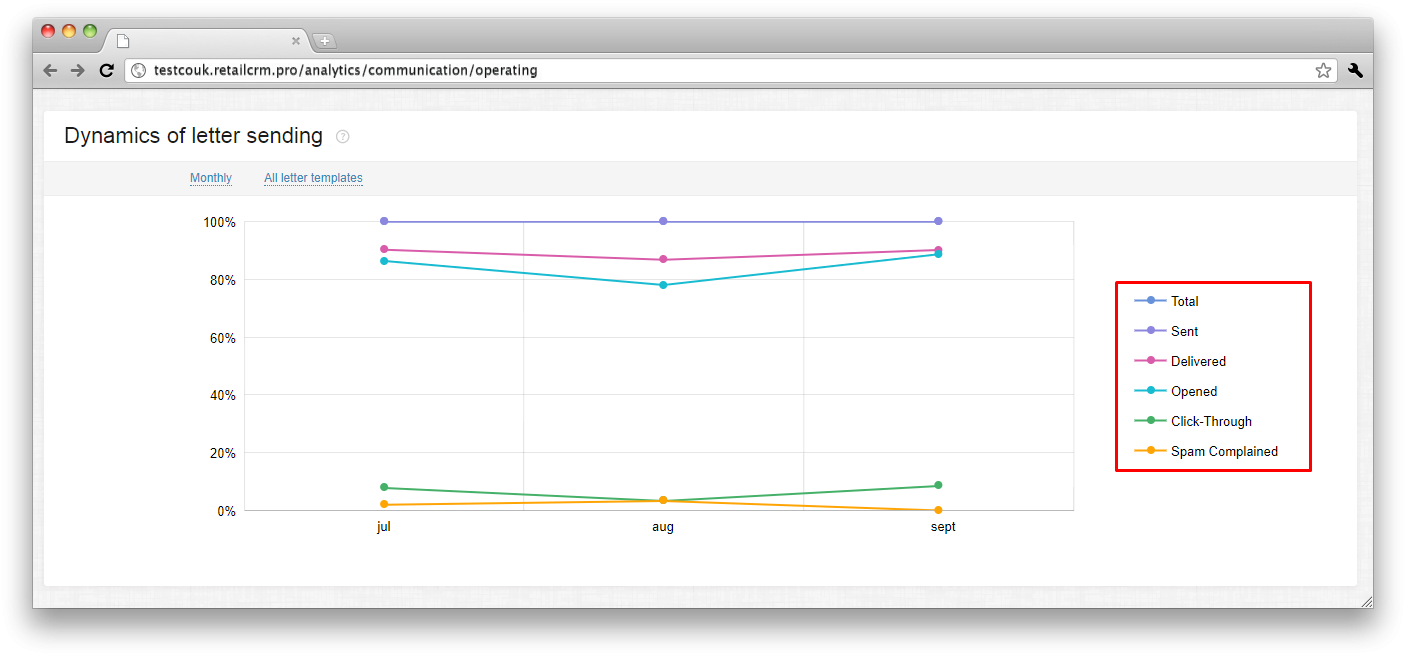Screen dimensions: 1406x656
Task: Click the Spam Complained point for jul
Action: [x=384, y=505]
